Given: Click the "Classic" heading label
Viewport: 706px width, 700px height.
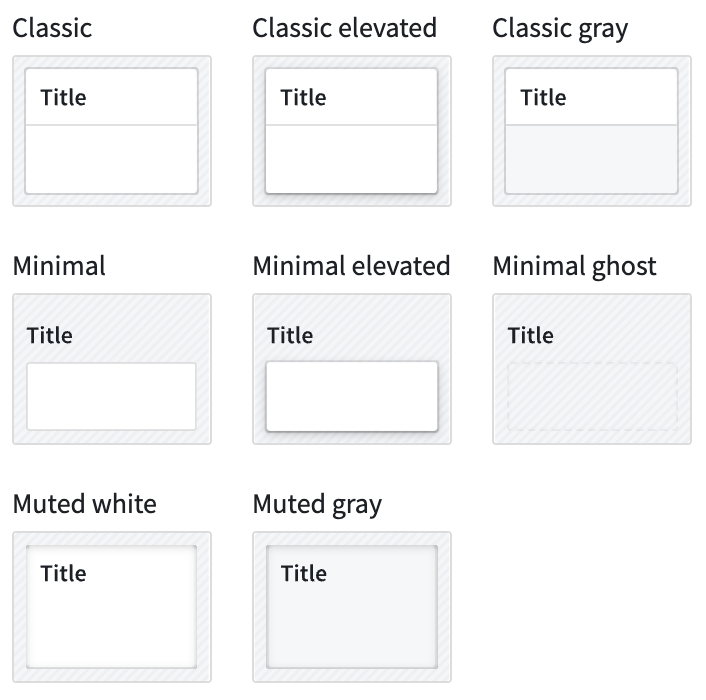Looking at the screenshot, I should (x=52, y=28).
